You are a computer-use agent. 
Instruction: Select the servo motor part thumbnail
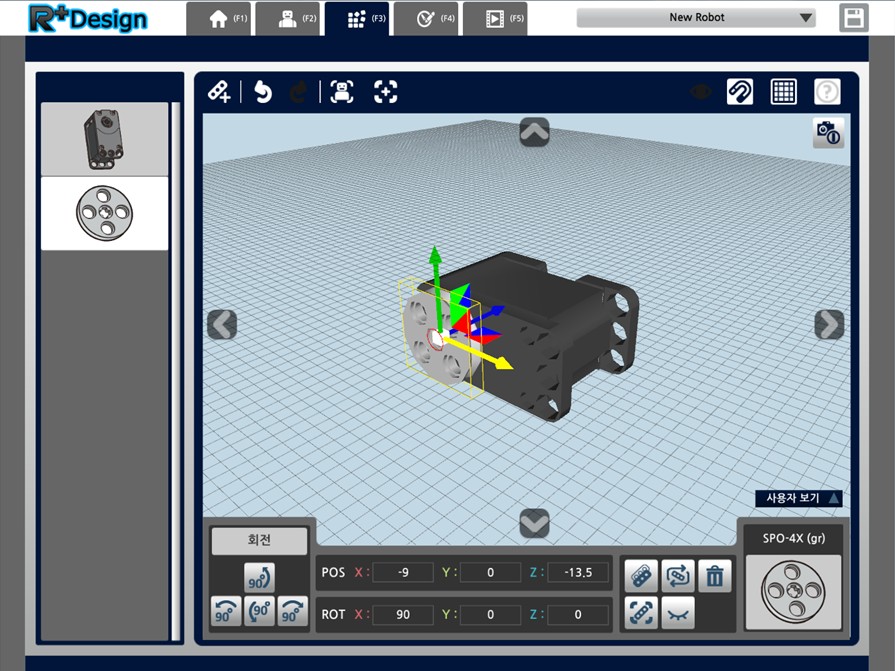click(104, 139)
